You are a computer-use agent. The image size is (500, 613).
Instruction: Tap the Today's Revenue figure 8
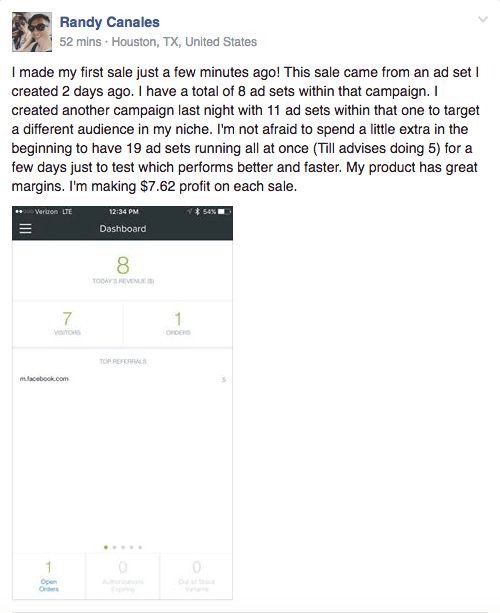pyautogui.click(x=123, y=265)
